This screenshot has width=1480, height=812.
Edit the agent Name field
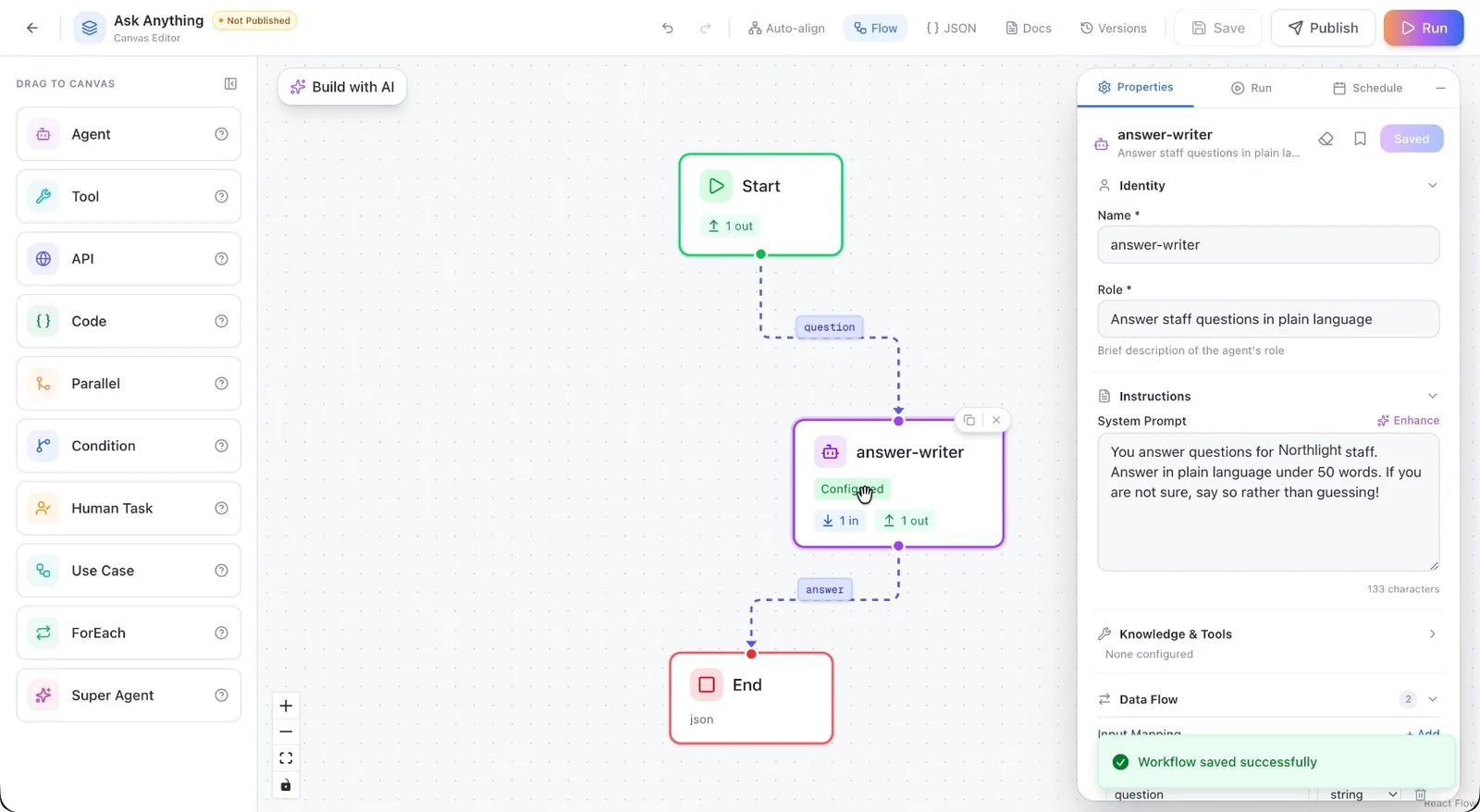[x=1268, y=245]
